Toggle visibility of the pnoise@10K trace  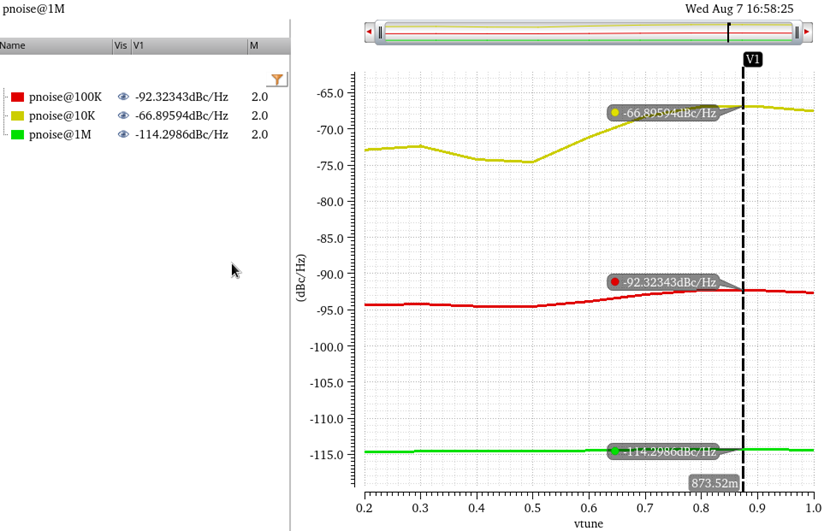click(124, 116)
